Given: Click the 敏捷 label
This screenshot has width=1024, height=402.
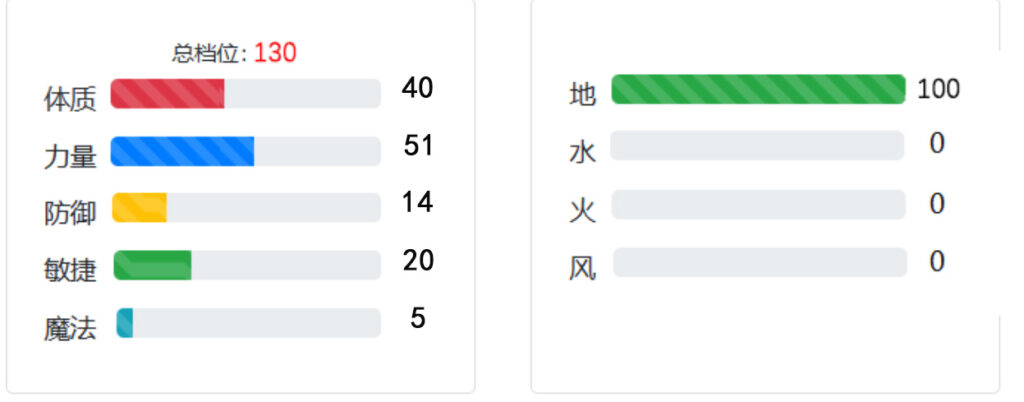Looking at the screenshot, I should (x=70, y=271).
